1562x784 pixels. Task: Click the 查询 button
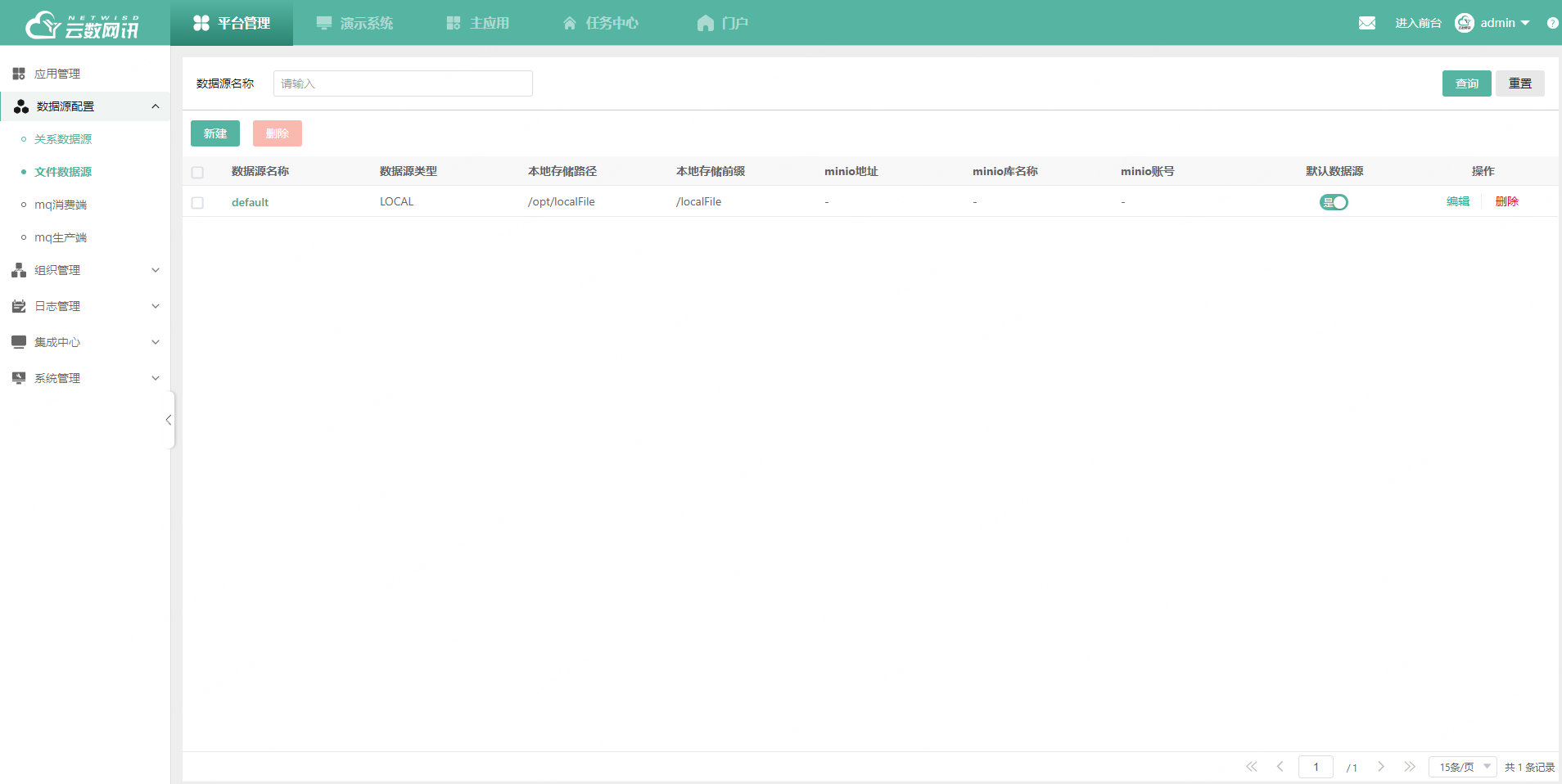point(1466,83)
